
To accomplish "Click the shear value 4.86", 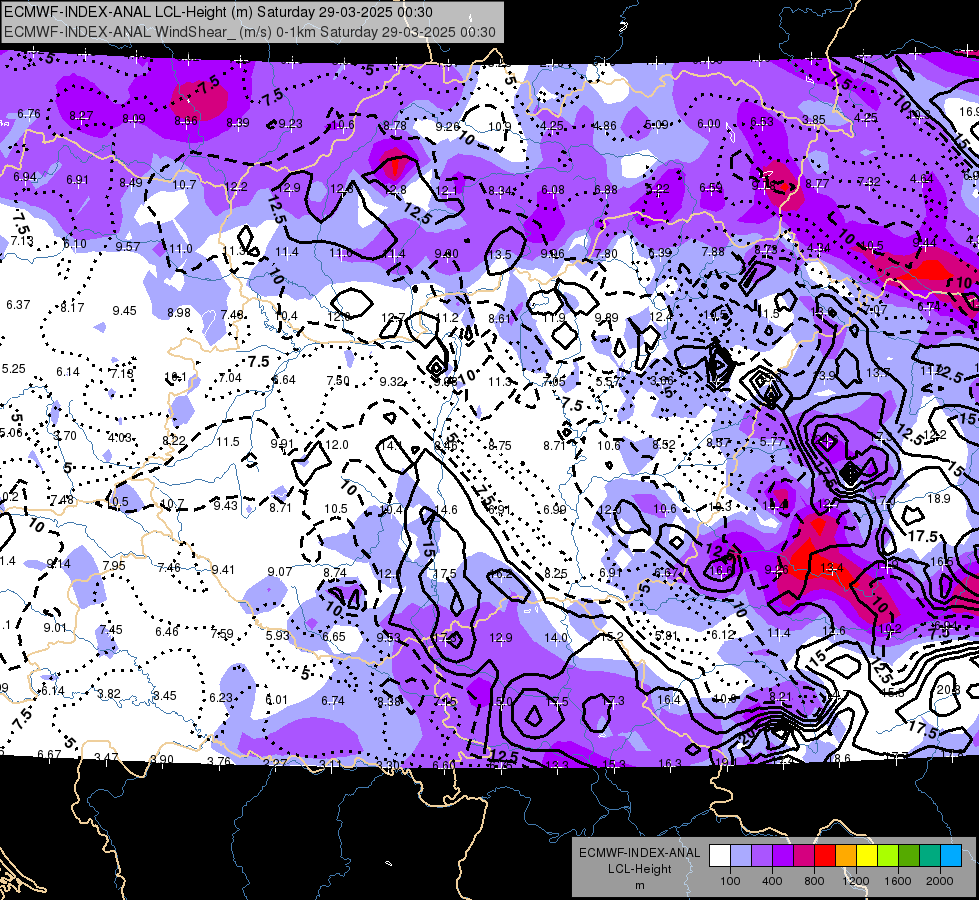I will (x=604, y=126).
